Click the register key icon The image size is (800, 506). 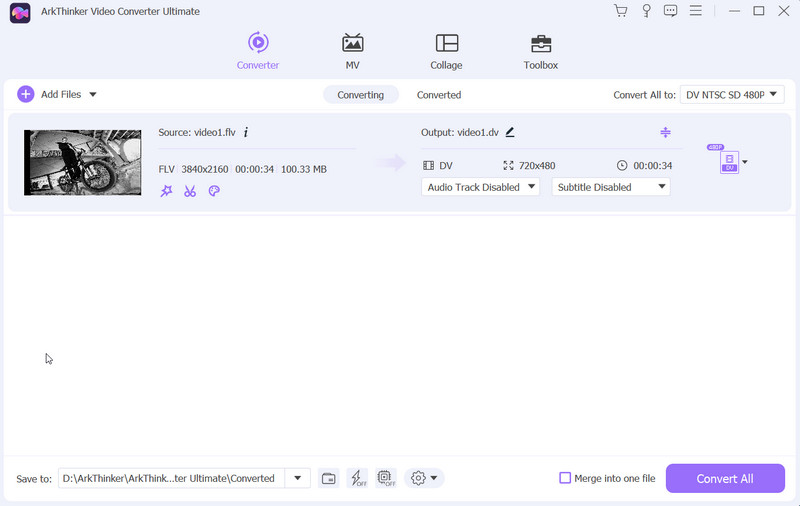[x=646, y=11]
